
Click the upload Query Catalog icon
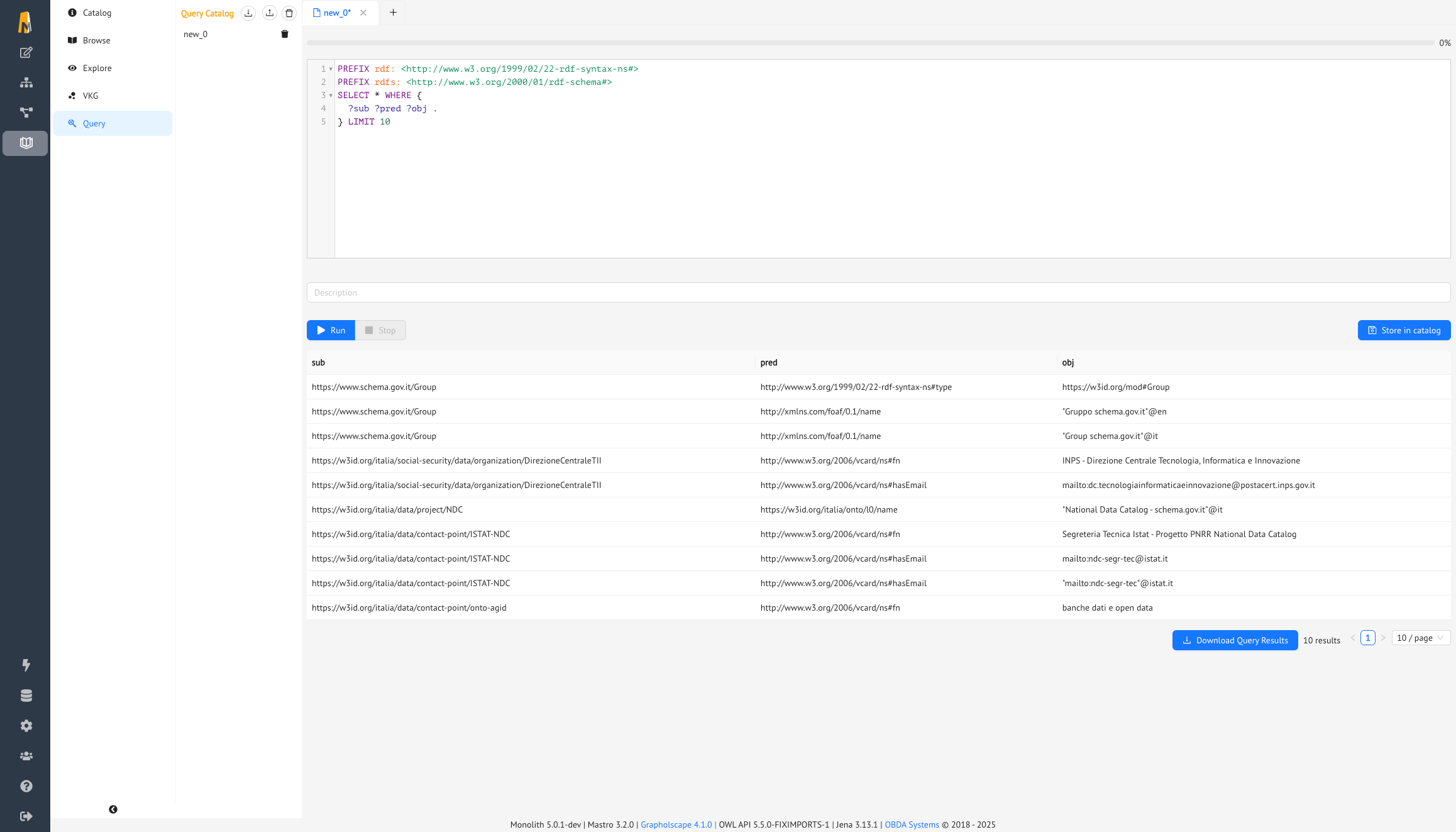click(x=270, y=13)
